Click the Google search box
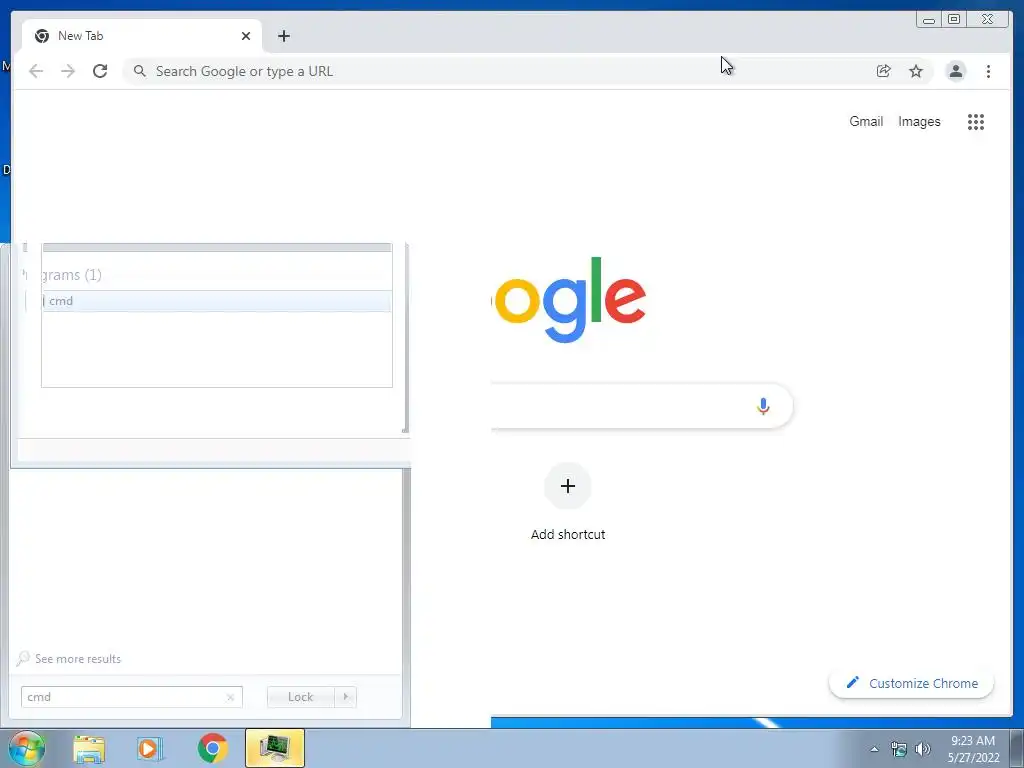This screenshot has height=768, width=1024. (x=641, y=406)
